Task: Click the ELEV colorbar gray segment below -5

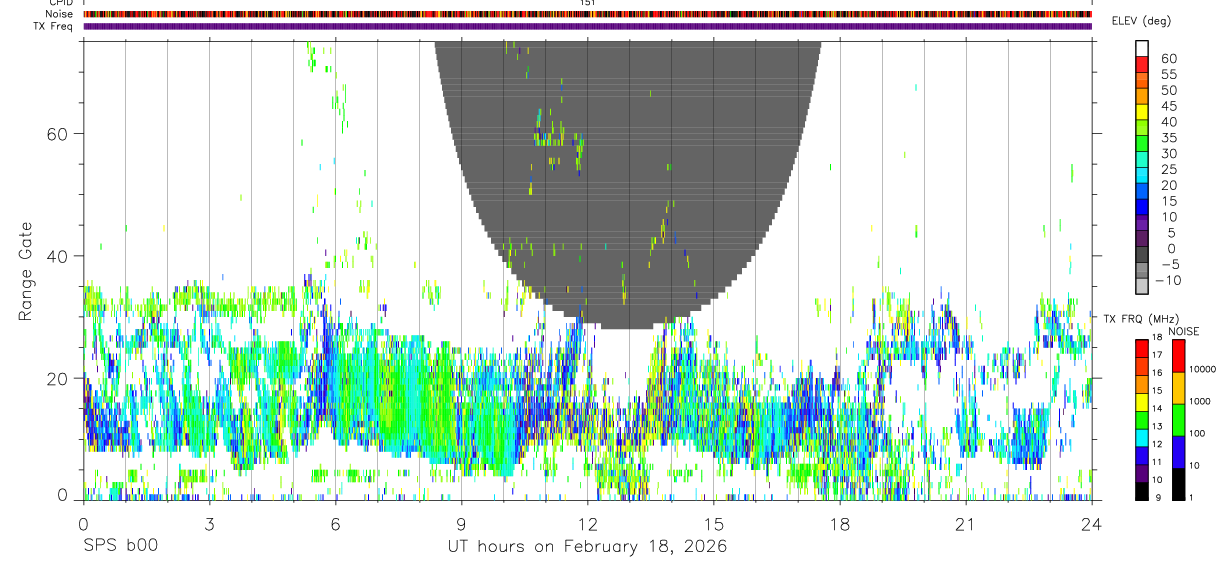Action: [1142, 272]
